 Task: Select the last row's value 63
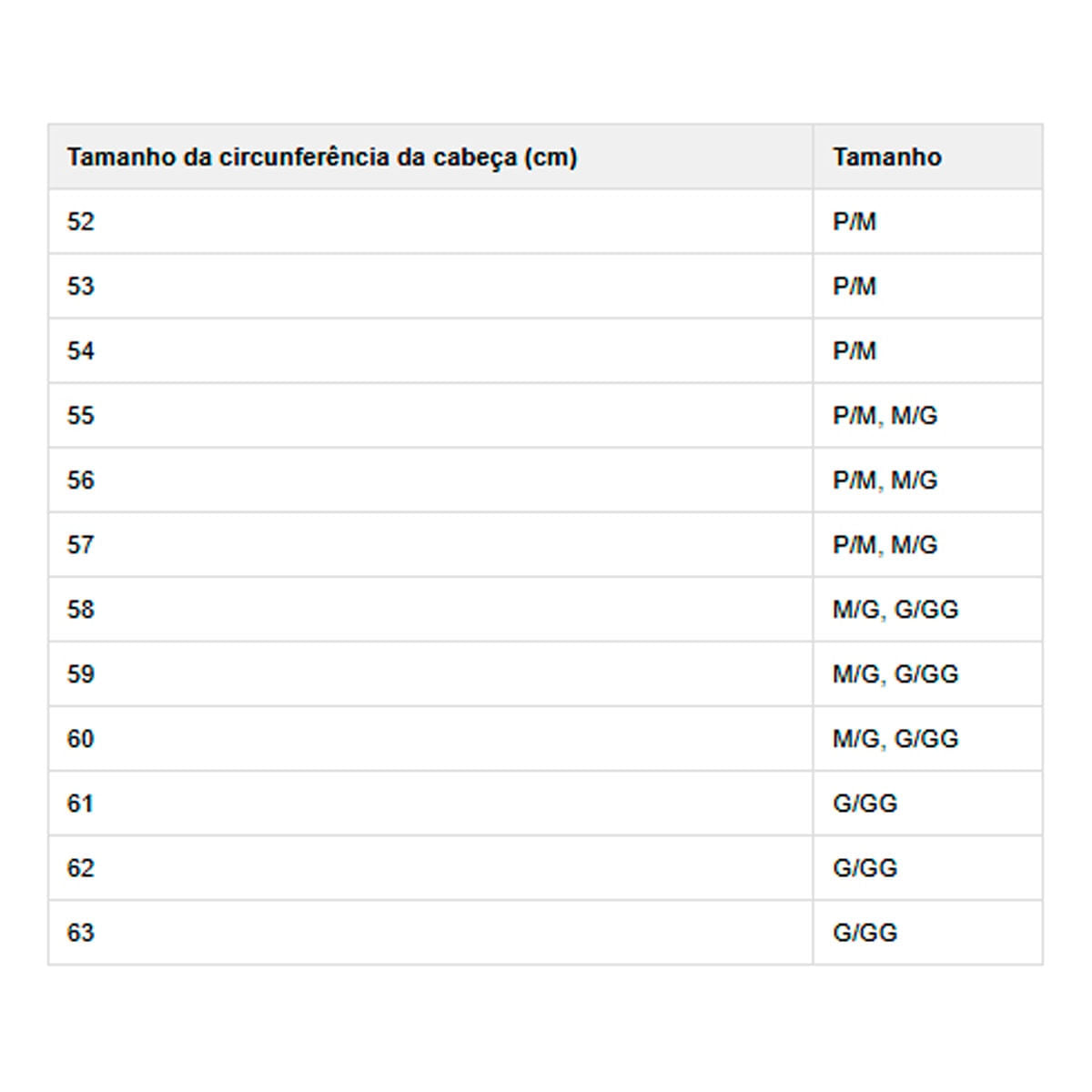81,933
